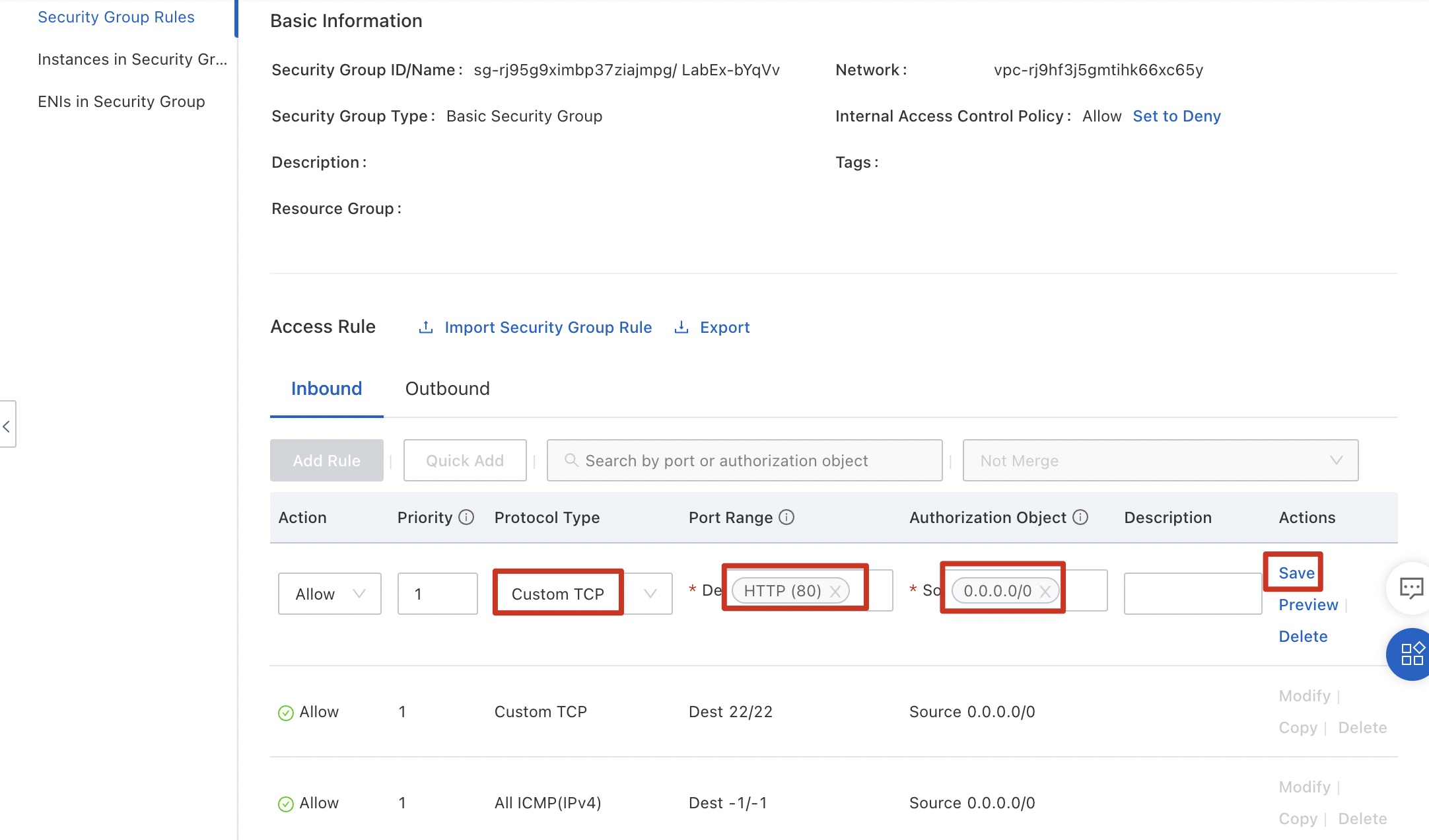Image resolution: width=1429 pixels, height=840 pixels.
Task: Click the Export download icon
Action: point(681,328)
